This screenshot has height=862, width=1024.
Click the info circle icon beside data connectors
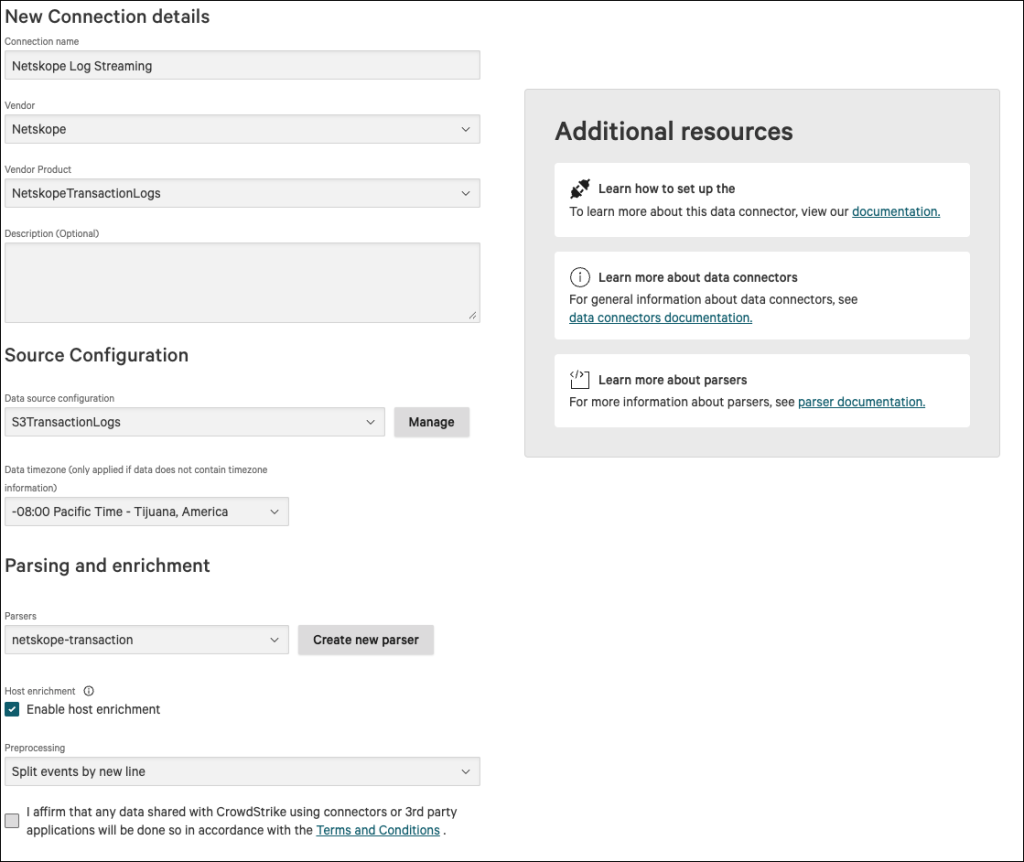pyautogui.click(x=579, y=278)
